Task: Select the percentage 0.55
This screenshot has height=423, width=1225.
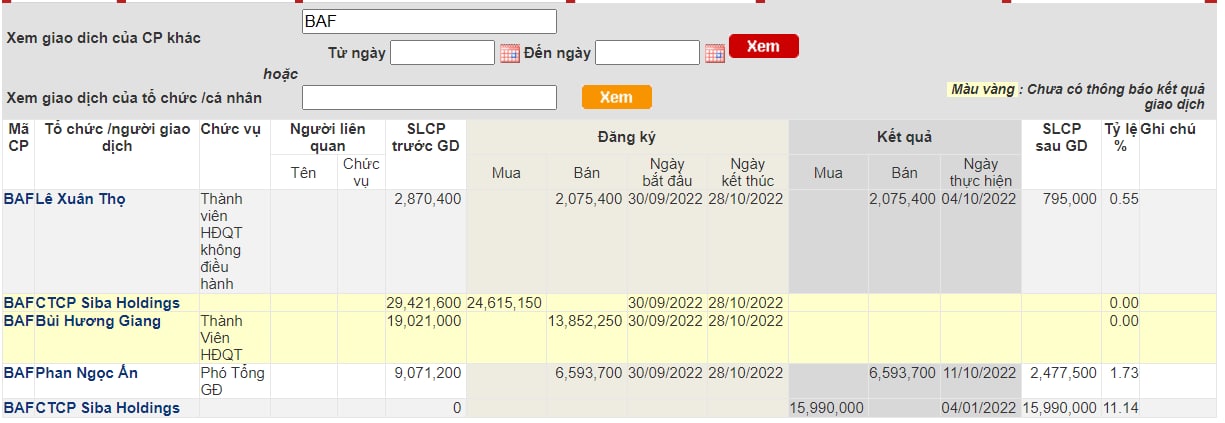Action: 1124,199
